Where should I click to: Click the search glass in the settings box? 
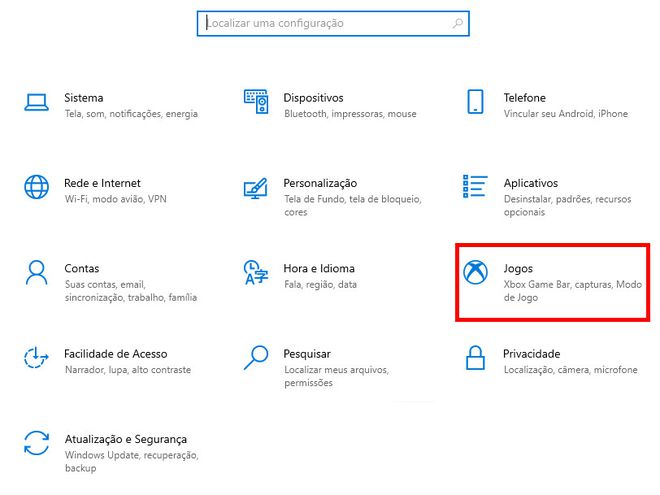point(458,23)
